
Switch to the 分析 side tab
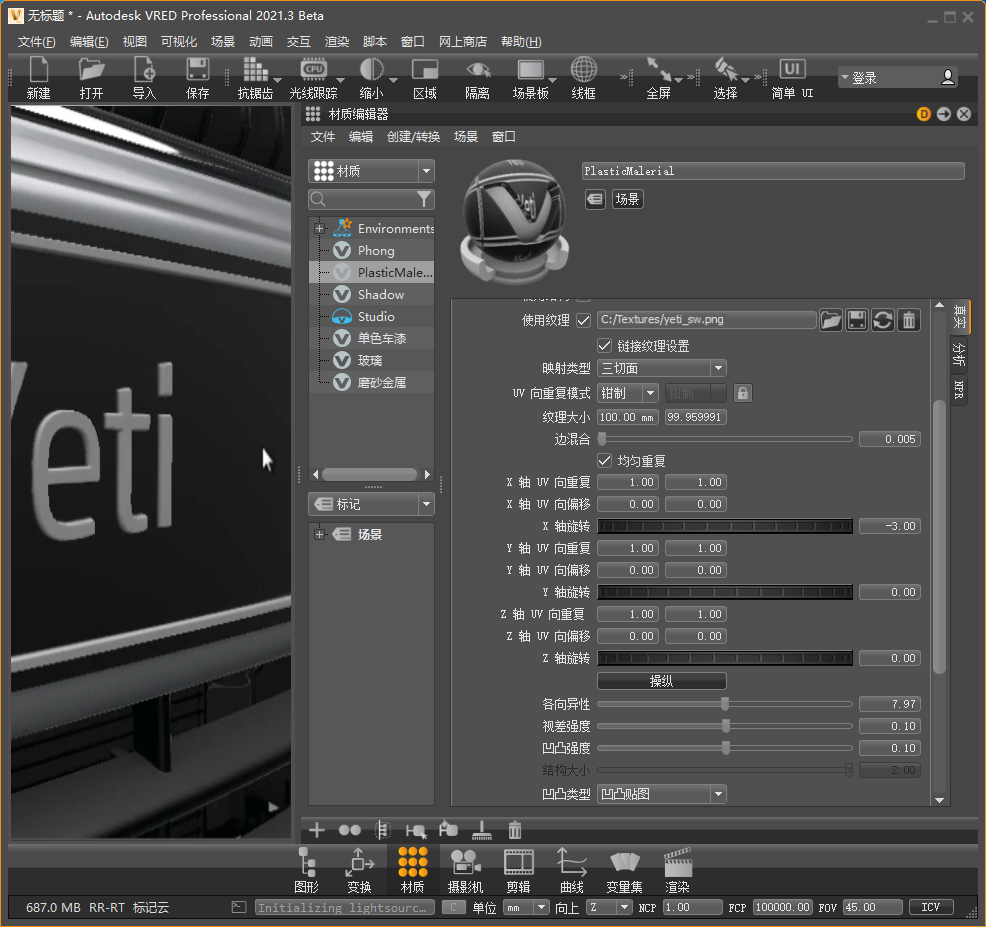click(958, 354)
